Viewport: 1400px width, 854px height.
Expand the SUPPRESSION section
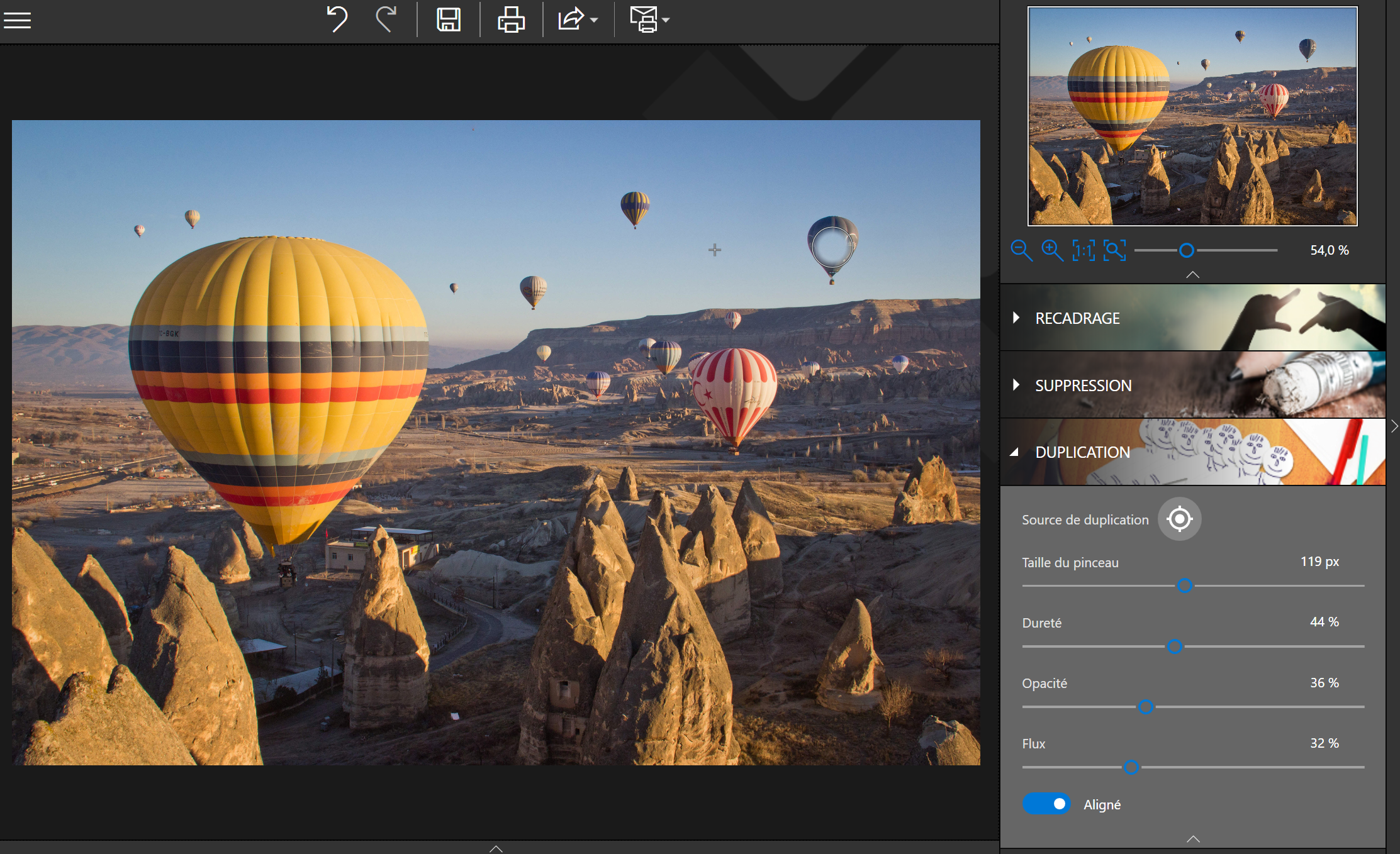pyautogui.click(x=1082, y=385)
